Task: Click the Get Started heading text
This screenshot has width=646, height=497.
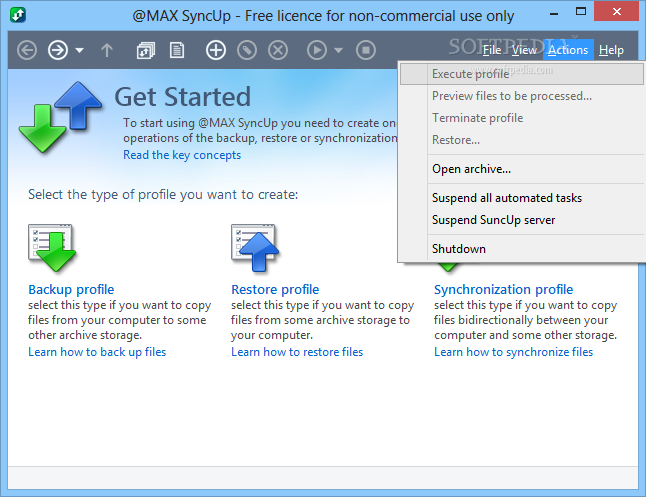Action: (x=183, y=97)
